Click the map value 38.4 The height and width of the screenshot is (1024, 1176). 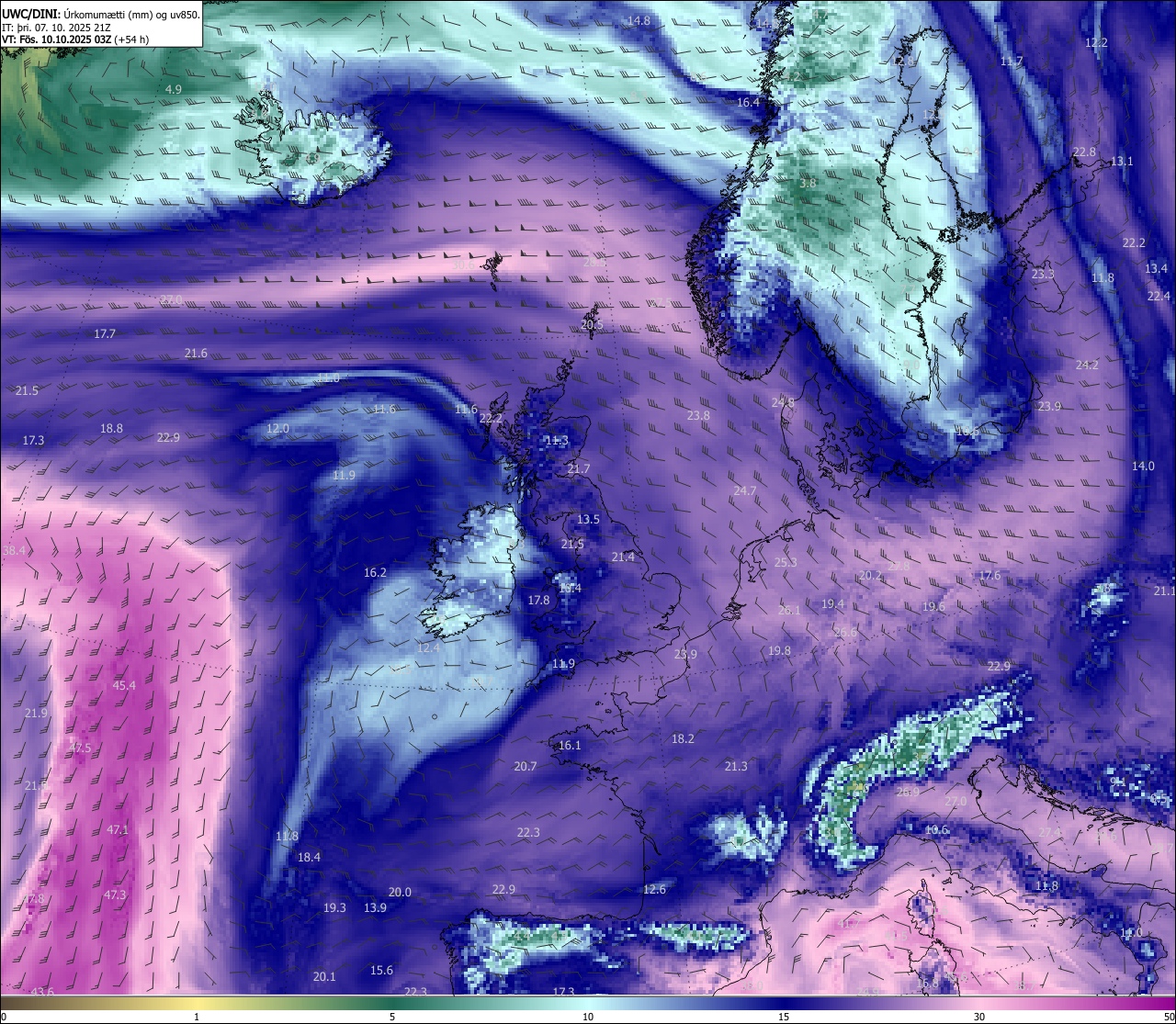[15, 550]
